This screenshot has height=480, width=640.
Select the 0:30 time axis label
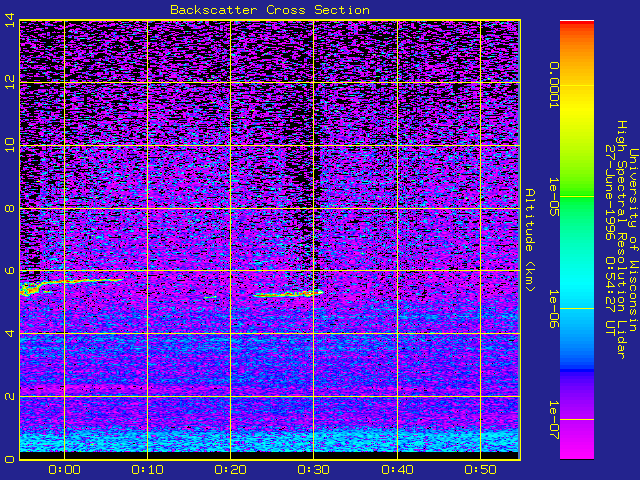(x=313, y=470)
